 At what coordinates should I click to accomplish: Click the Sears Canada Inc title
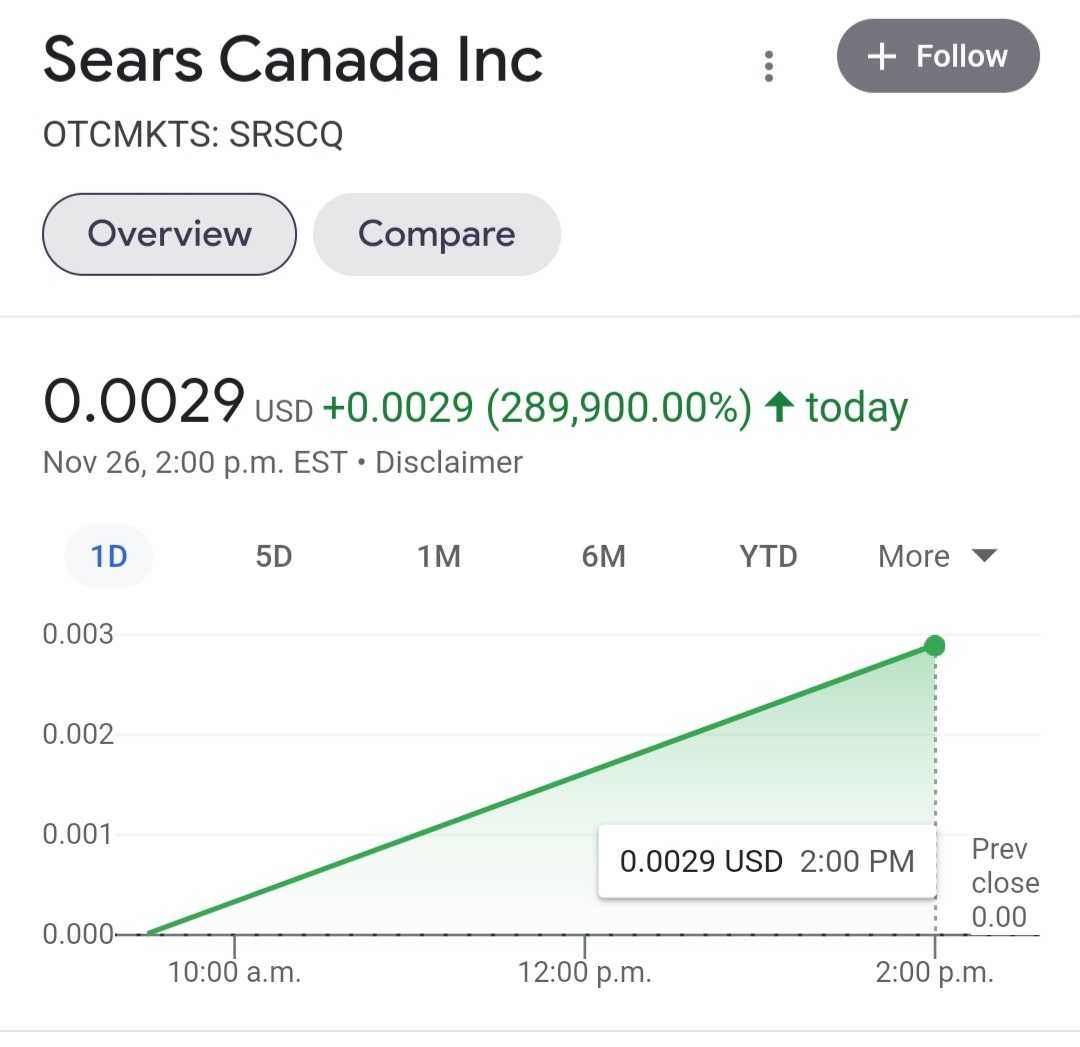(293, 60)
